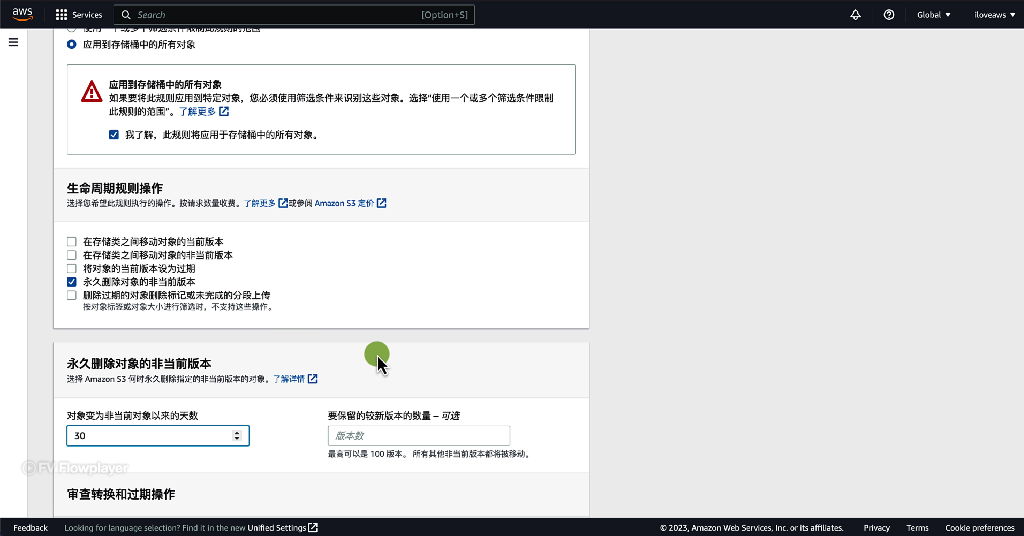The image size is (1024, 536).
Task: Check '在存储类之间移动对象的当前版本'
Action: pos(72,242)
